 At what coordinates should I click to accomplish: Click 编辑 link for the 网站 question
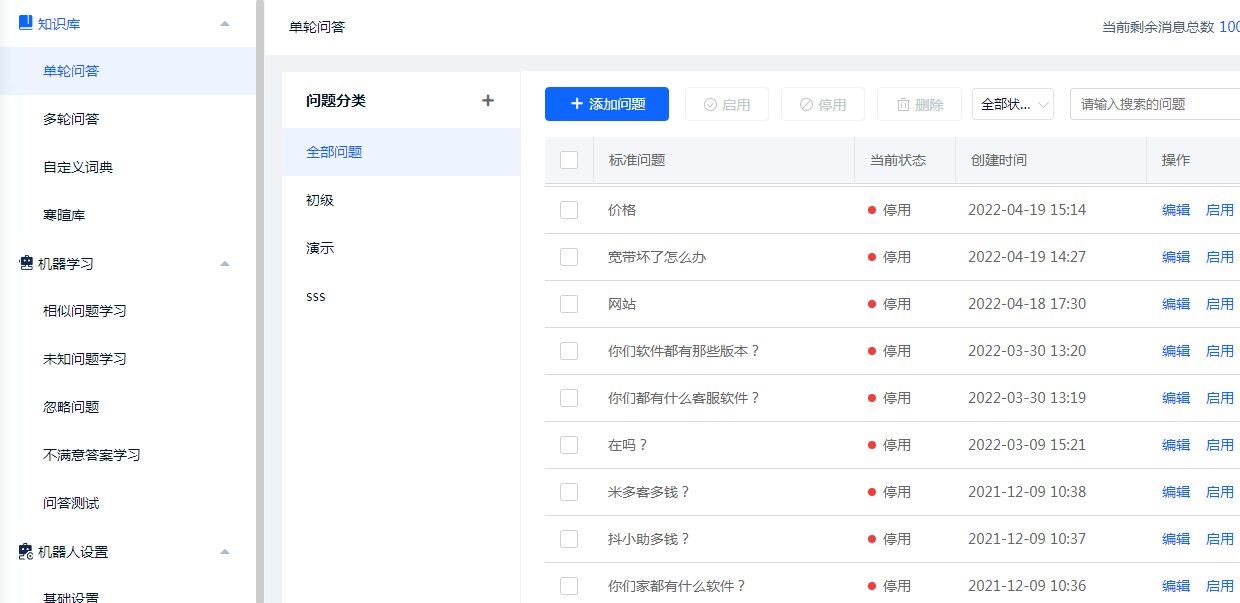click(1175, 304)
